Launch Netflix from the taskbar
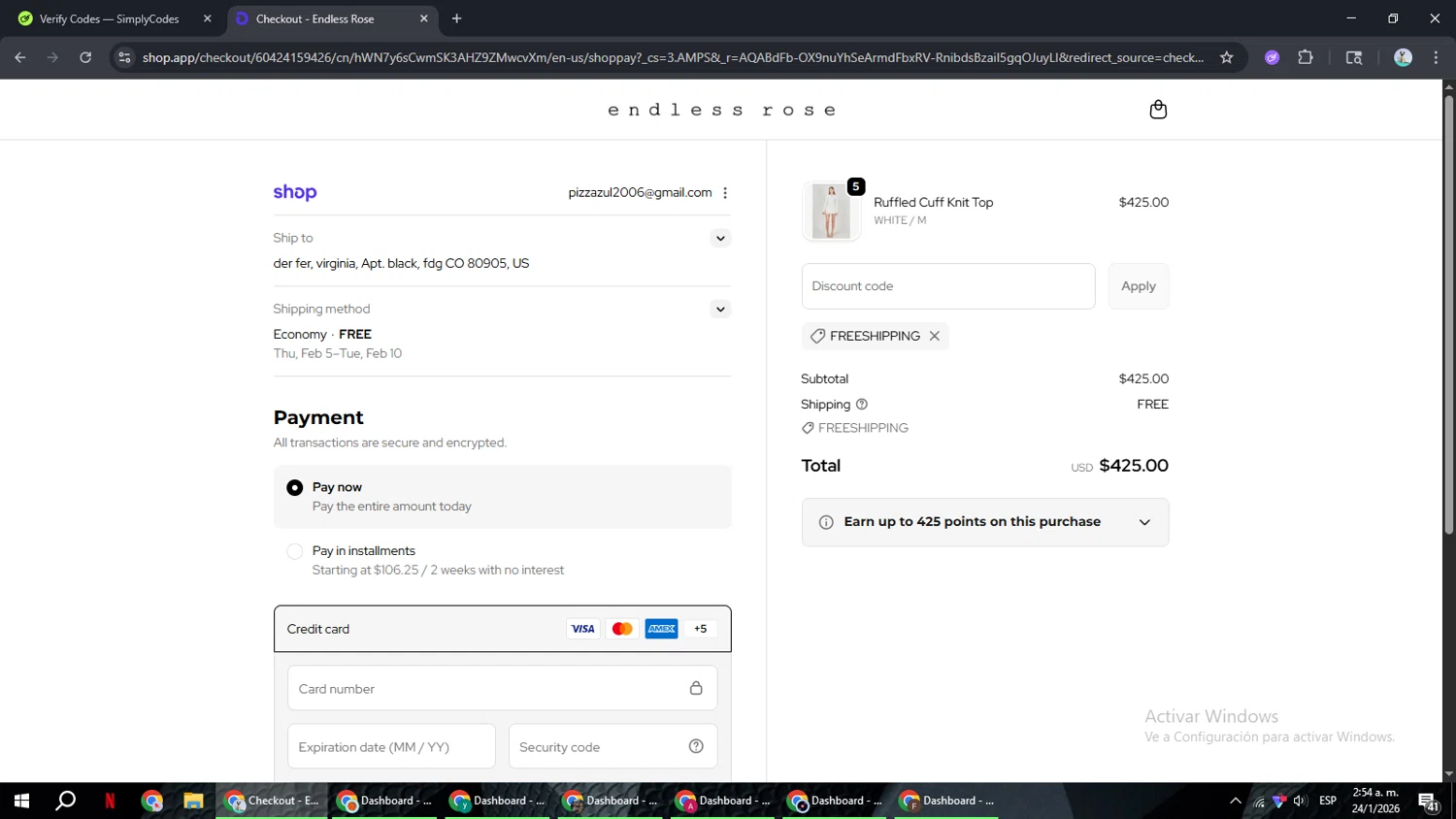This screenshot has width=1456, height=819. 110,801
